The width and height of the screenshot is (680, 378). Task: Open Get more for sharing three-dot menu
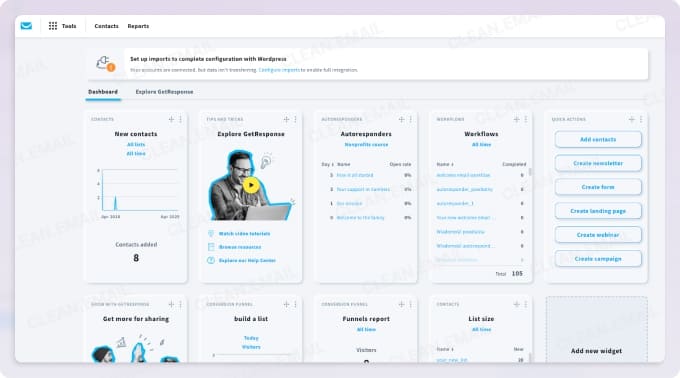pyautogui.click(x=180, y=304)
